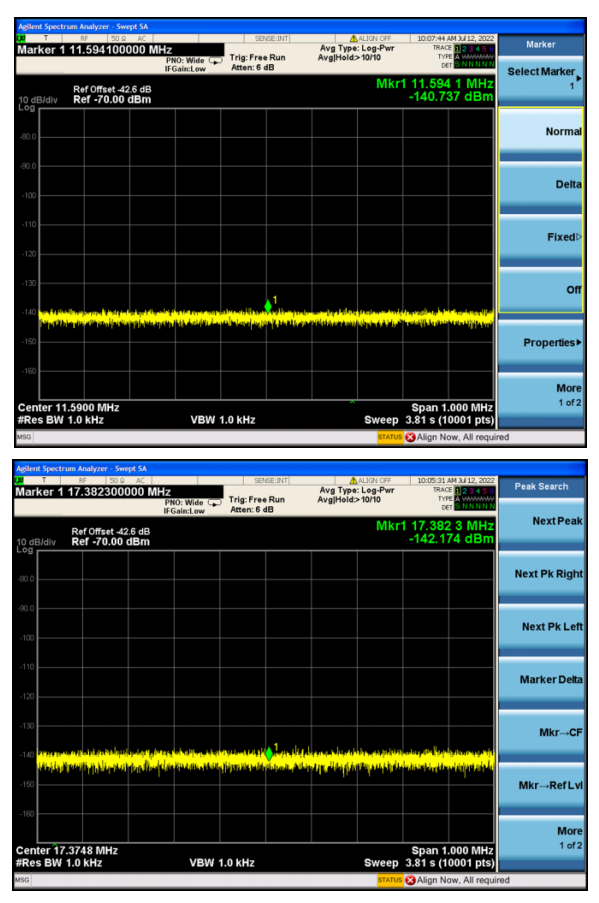The image size is (599, 903).
Task: Click the red error icon in the Peak Search analyzer status bar
Action: click(x=410, y=880)
